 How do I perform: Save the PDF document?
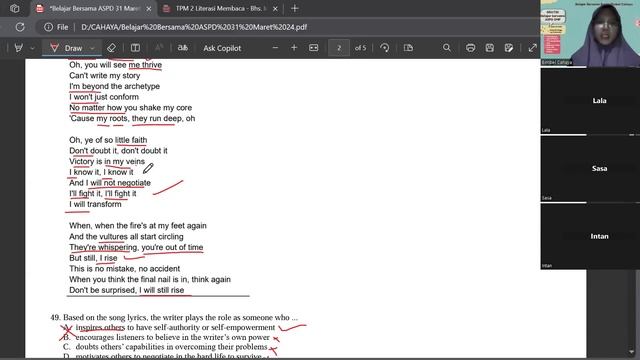pyautogui.click(x=490, y=48)
